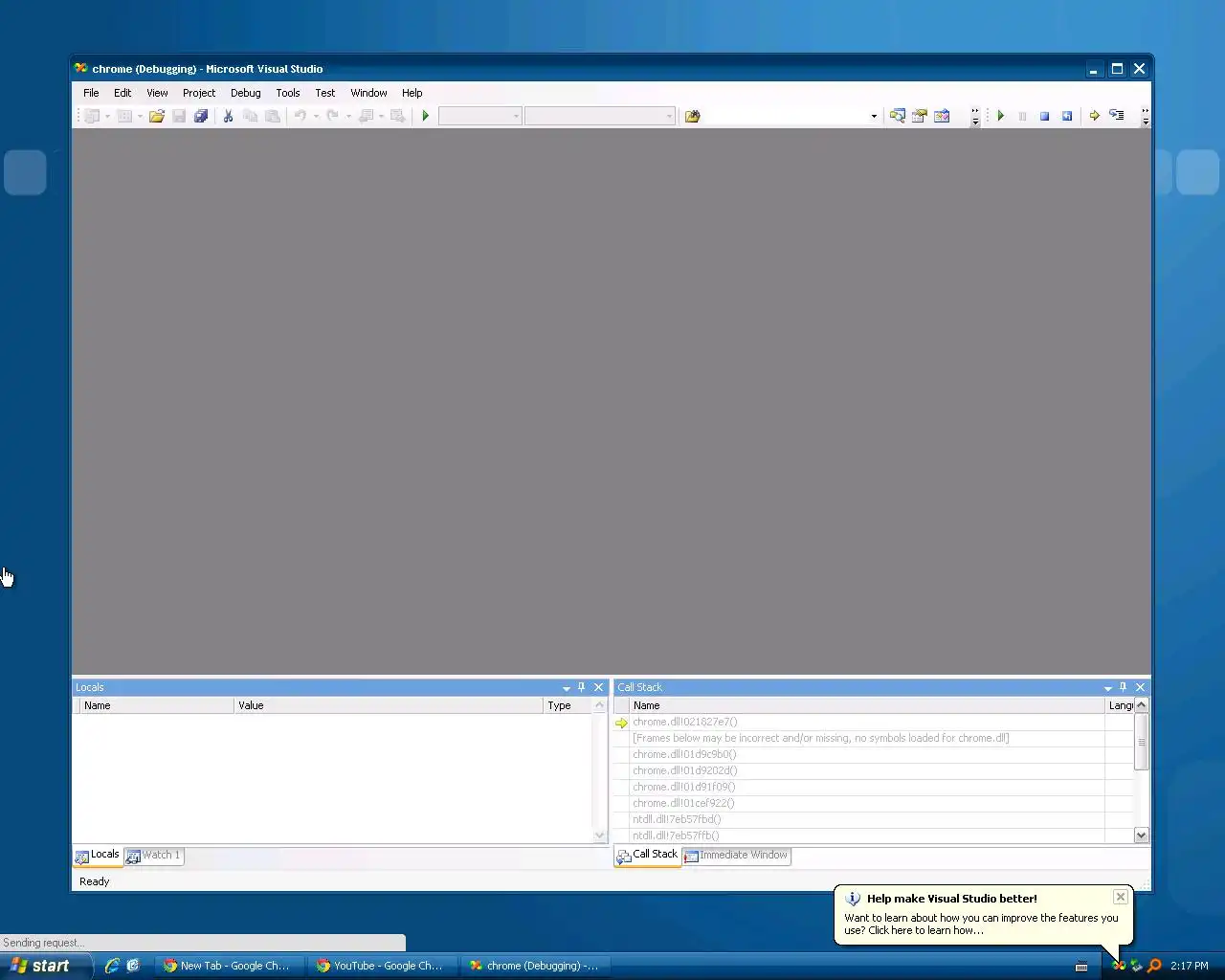Click the Undo arrow icon
1225x980 pixels.
pyautogui.click(x=300, y=116)
